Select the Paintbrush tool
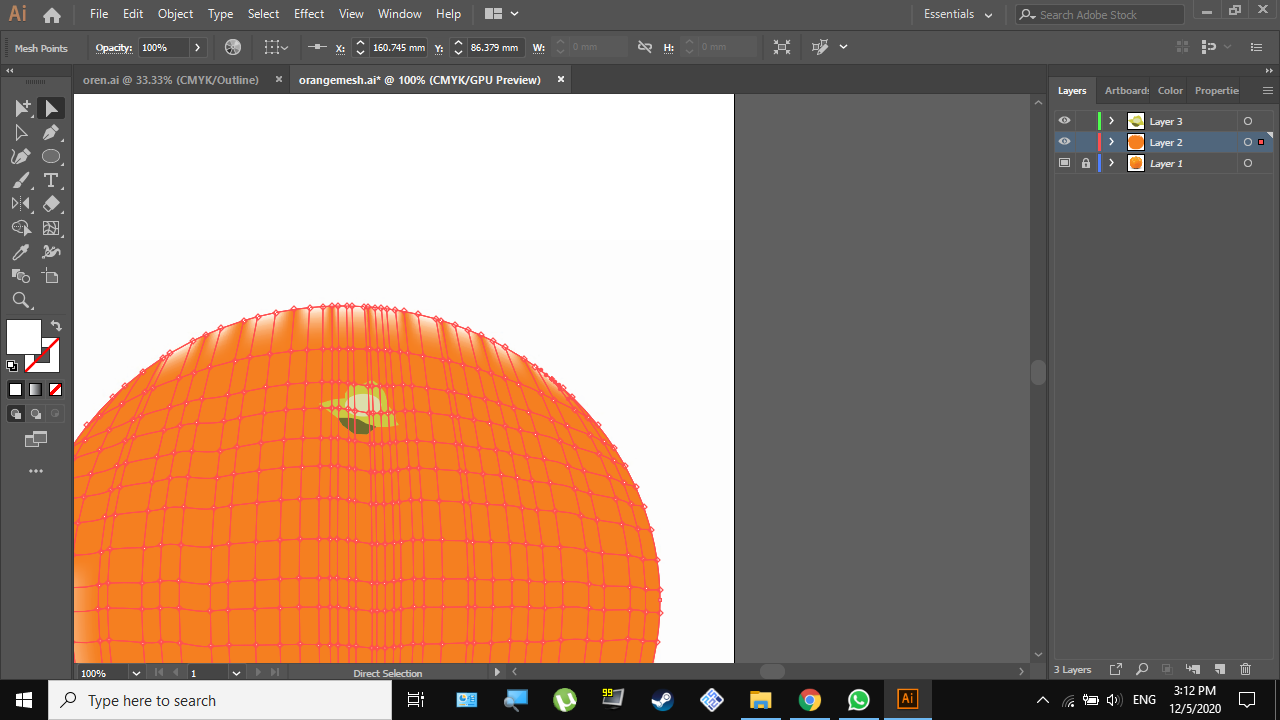Image resolution: width=1280 pixels, height=720 pixels. pos(21,180)
